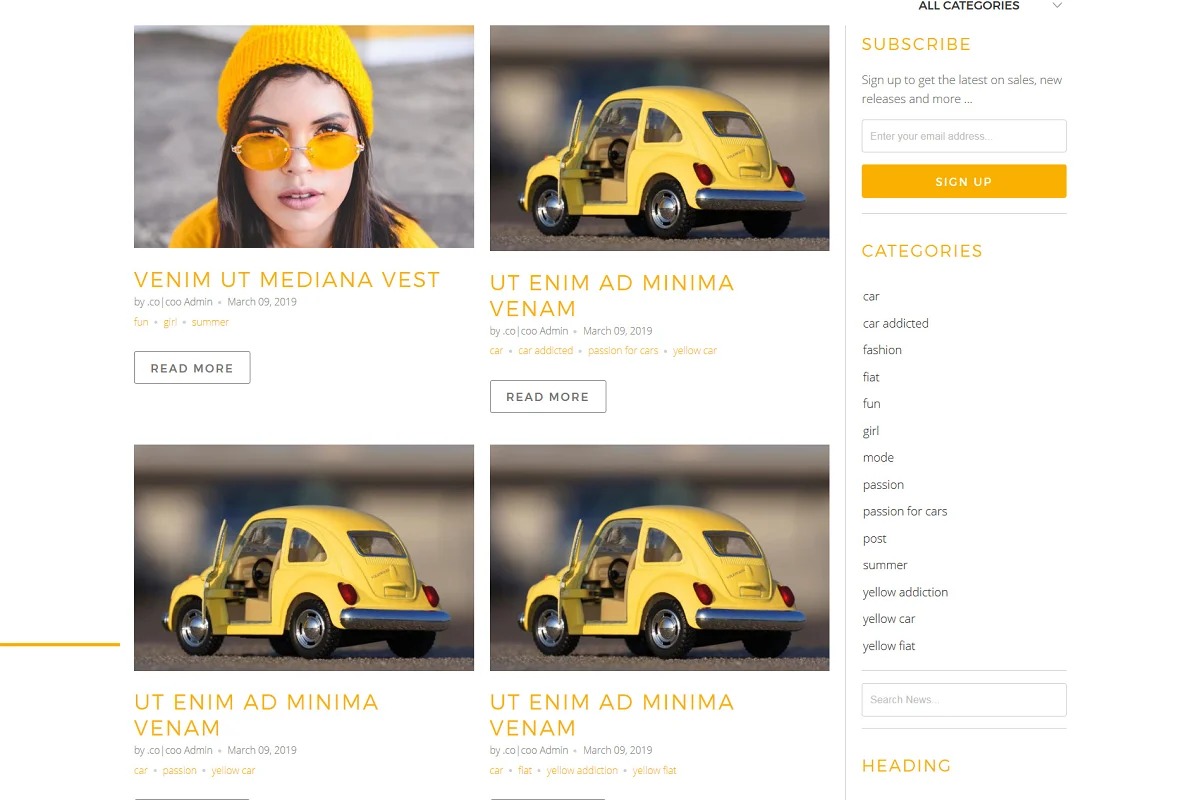Choose fiat from the Categories sidebar list

coord(871,377)
